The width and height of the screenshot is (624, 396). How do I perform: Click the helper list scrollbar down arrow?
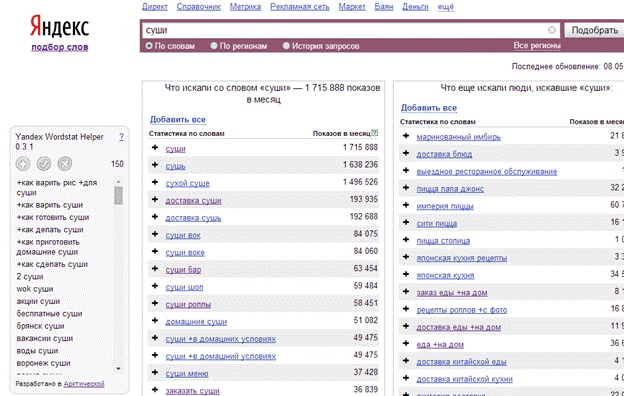(118, 369)
